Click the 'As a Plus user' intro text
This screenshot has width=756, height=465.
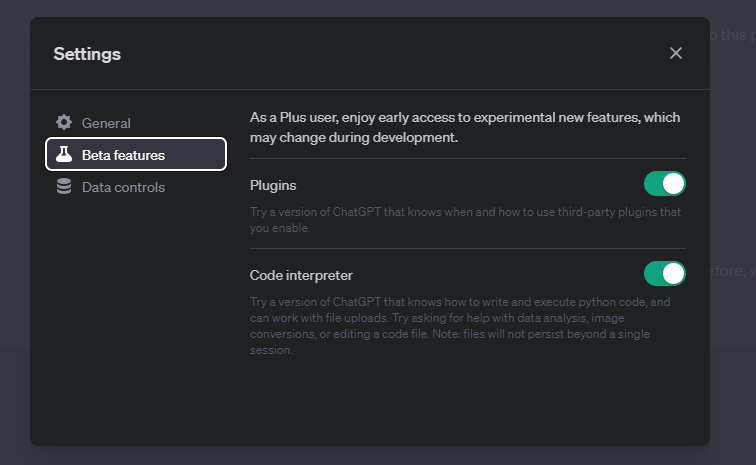465,127
